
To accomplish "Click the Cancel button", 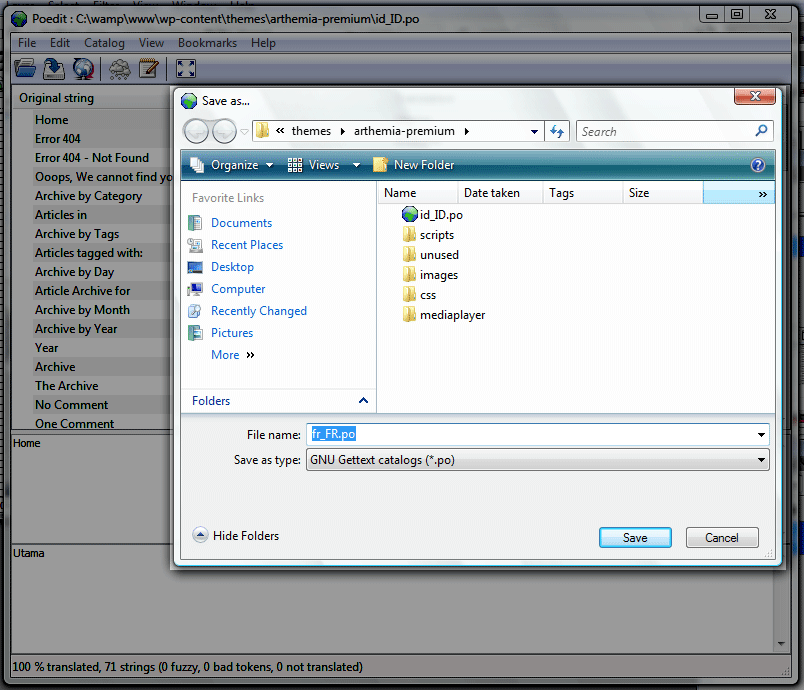I will (721, 537).
